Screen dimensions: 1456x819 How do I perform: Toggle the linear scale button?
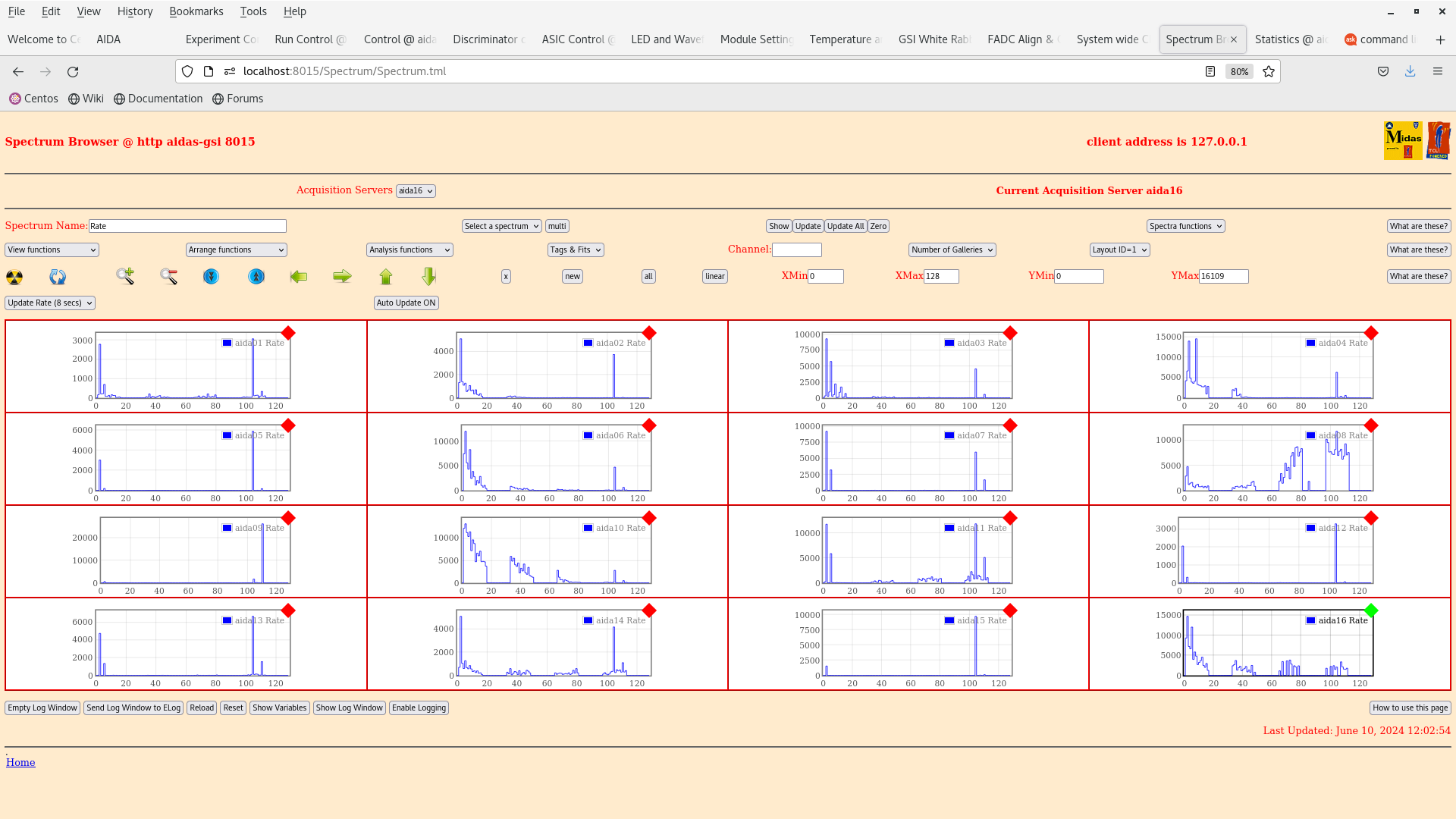coord(714,277)
